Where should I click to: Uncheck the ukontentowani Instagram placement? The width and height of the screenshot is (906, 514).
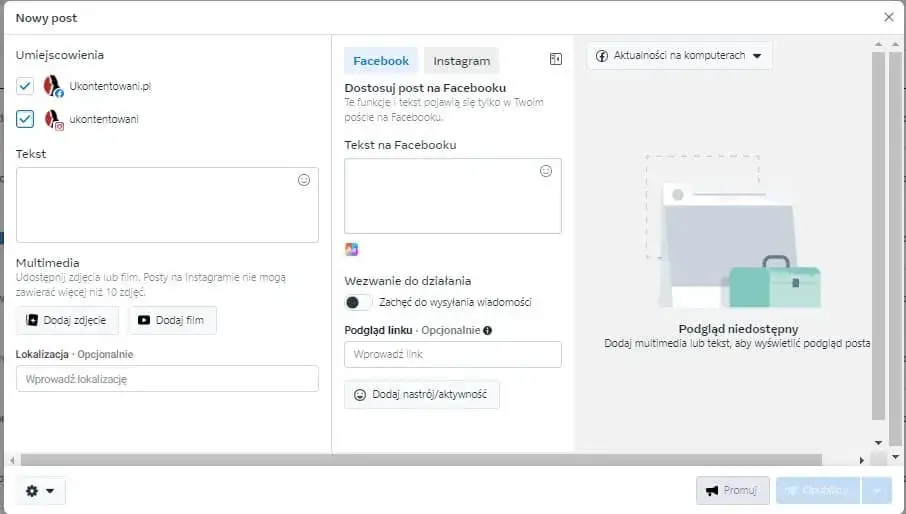click(x=25, y=119)
